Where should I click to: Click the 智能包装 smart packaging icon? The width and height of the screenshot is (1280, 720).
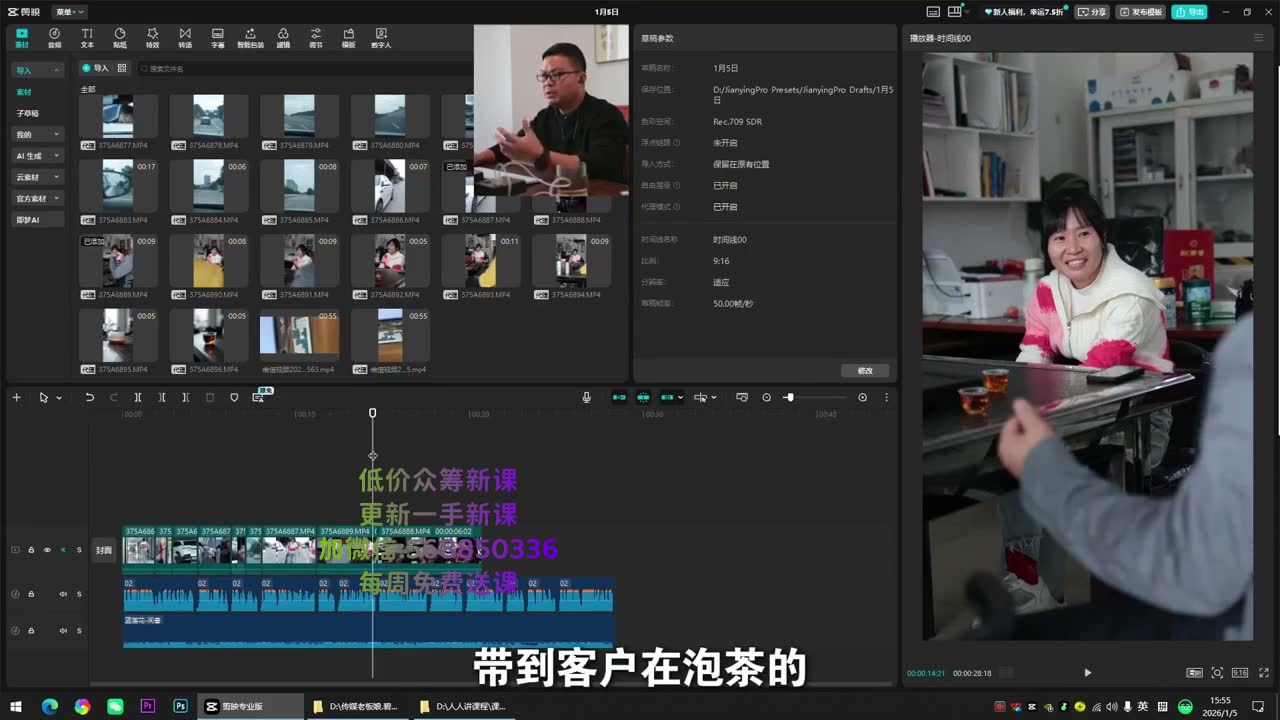[250, 38]
